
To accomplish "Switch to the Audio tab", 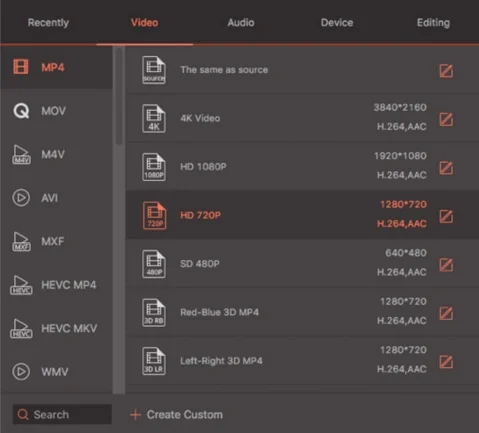I will pos(241,23).
